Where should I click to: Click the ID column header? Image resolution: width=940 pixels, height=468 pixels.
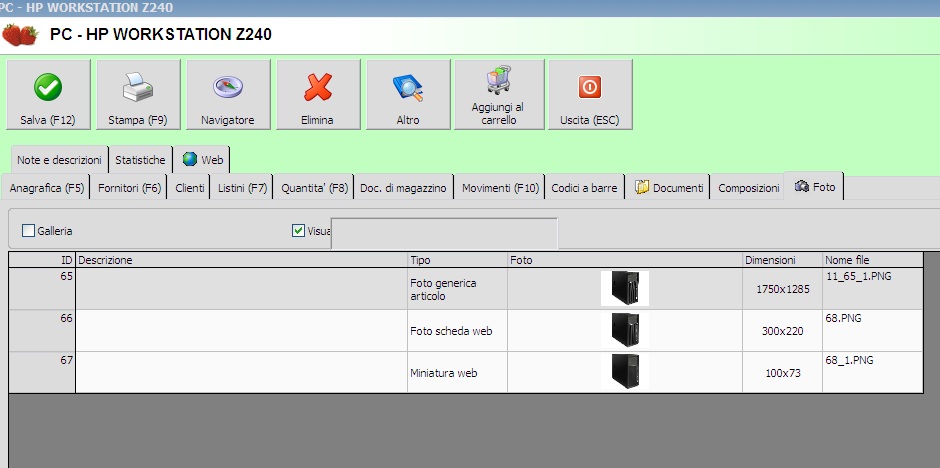(x=42, y=260)
